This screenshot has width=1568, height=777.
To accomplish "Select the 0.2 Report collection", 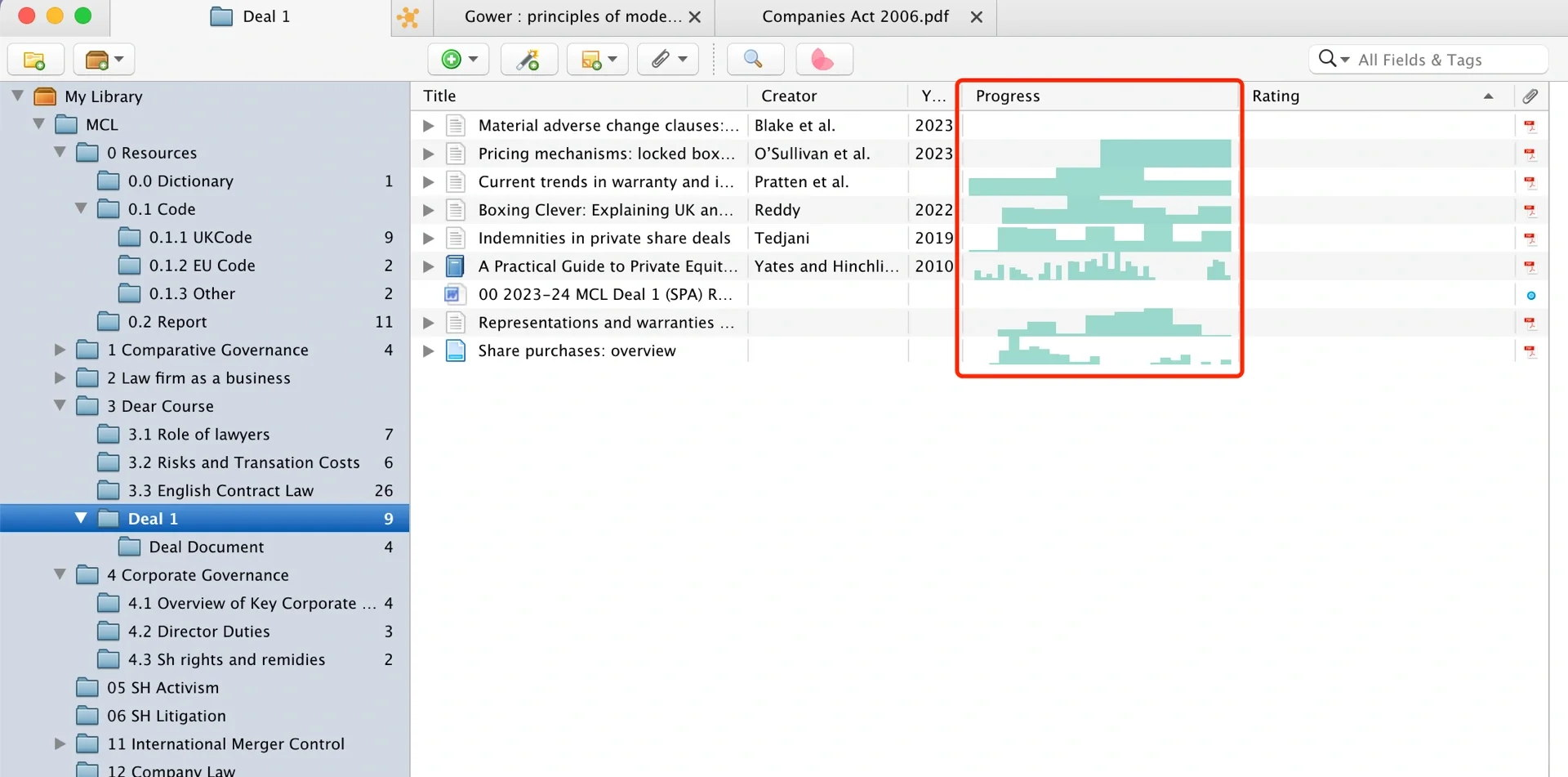I will pos(204,322).
